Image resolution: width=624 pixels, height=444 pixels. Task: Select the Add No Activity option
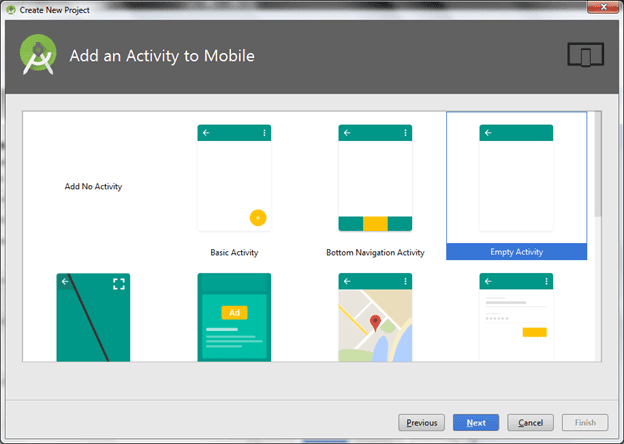coord(93,186)
